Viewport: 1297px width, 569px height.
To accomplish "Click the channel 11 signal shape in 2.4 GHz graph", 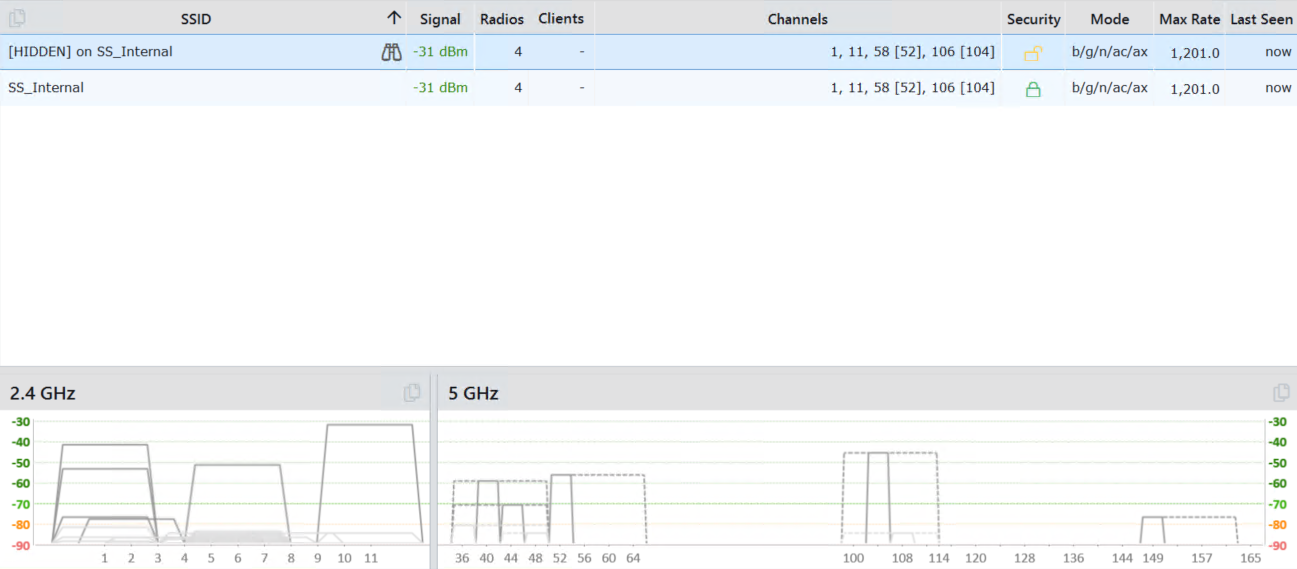I will coord(370,426).
